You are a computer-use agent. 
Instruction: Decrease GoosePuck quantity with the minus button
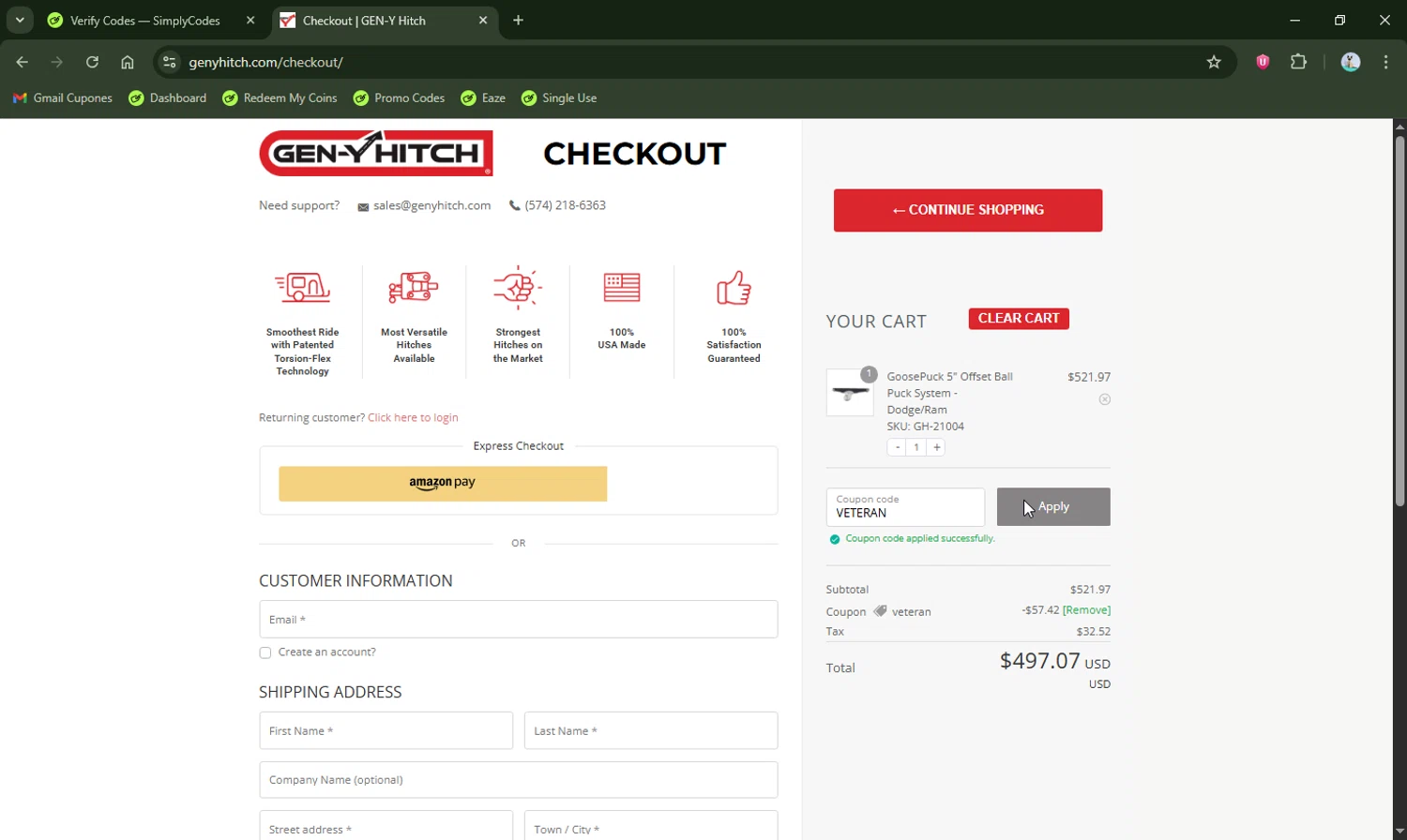tap(897, 447)
